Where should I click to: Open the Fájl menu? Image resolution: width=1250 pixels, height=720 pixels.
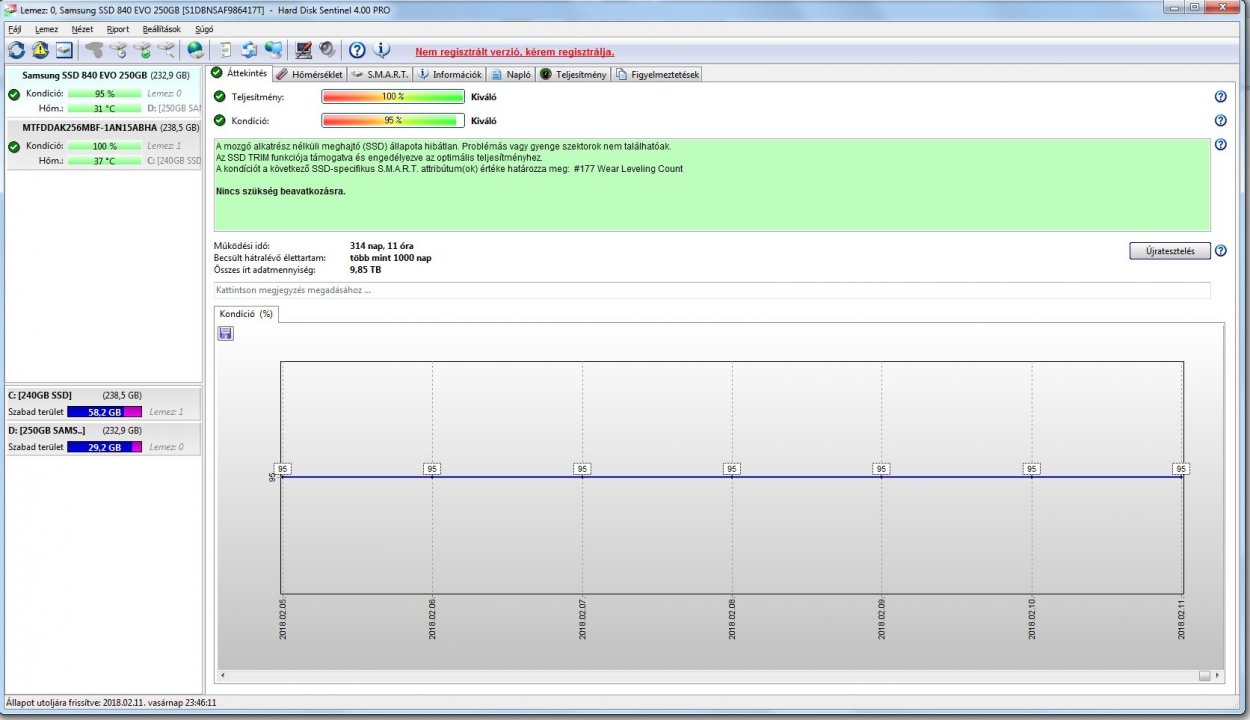(14, 29)
